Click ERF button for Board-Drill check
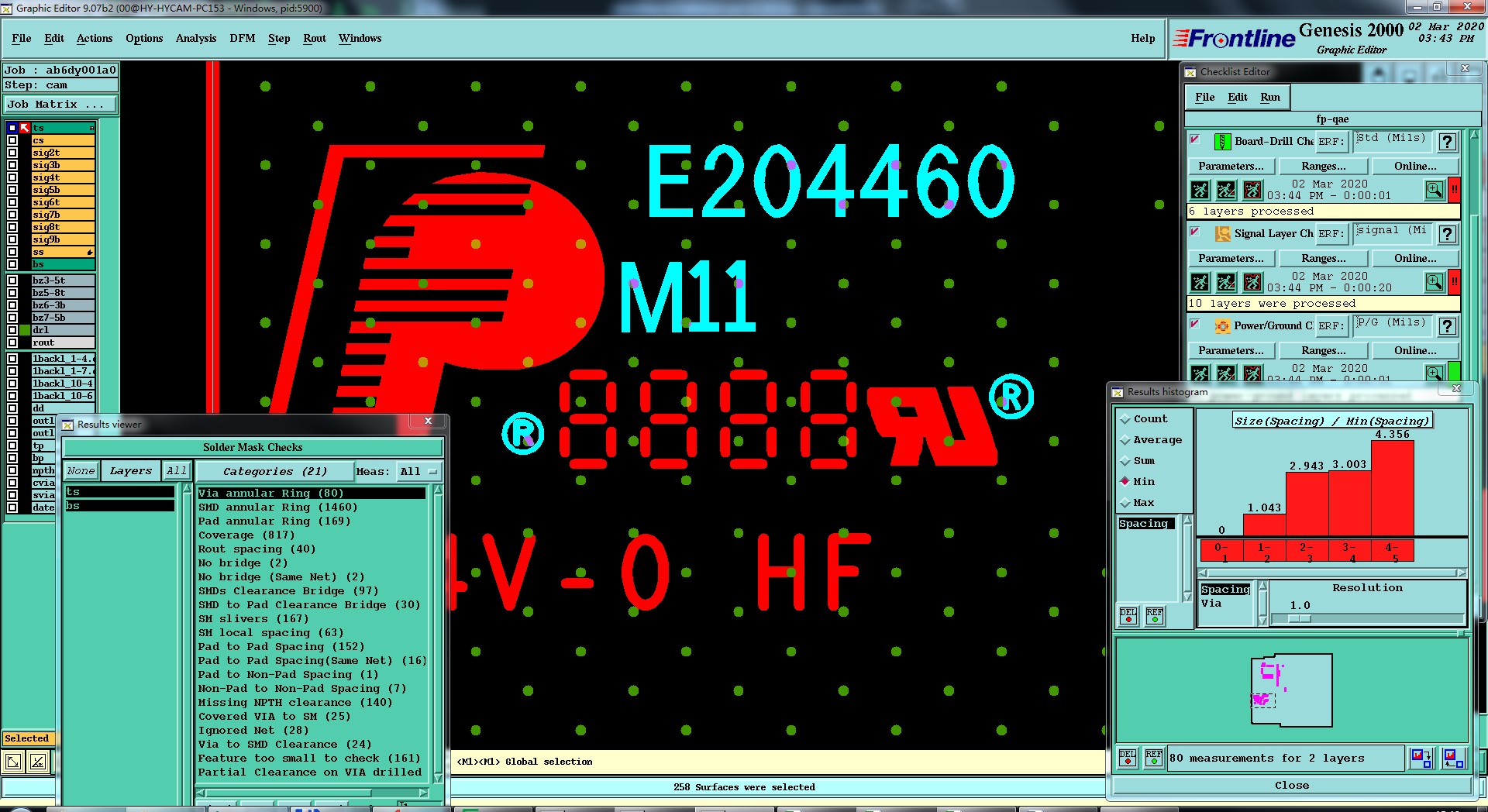This screenshot has width=1488, height=812. [x=1332, y=142]
